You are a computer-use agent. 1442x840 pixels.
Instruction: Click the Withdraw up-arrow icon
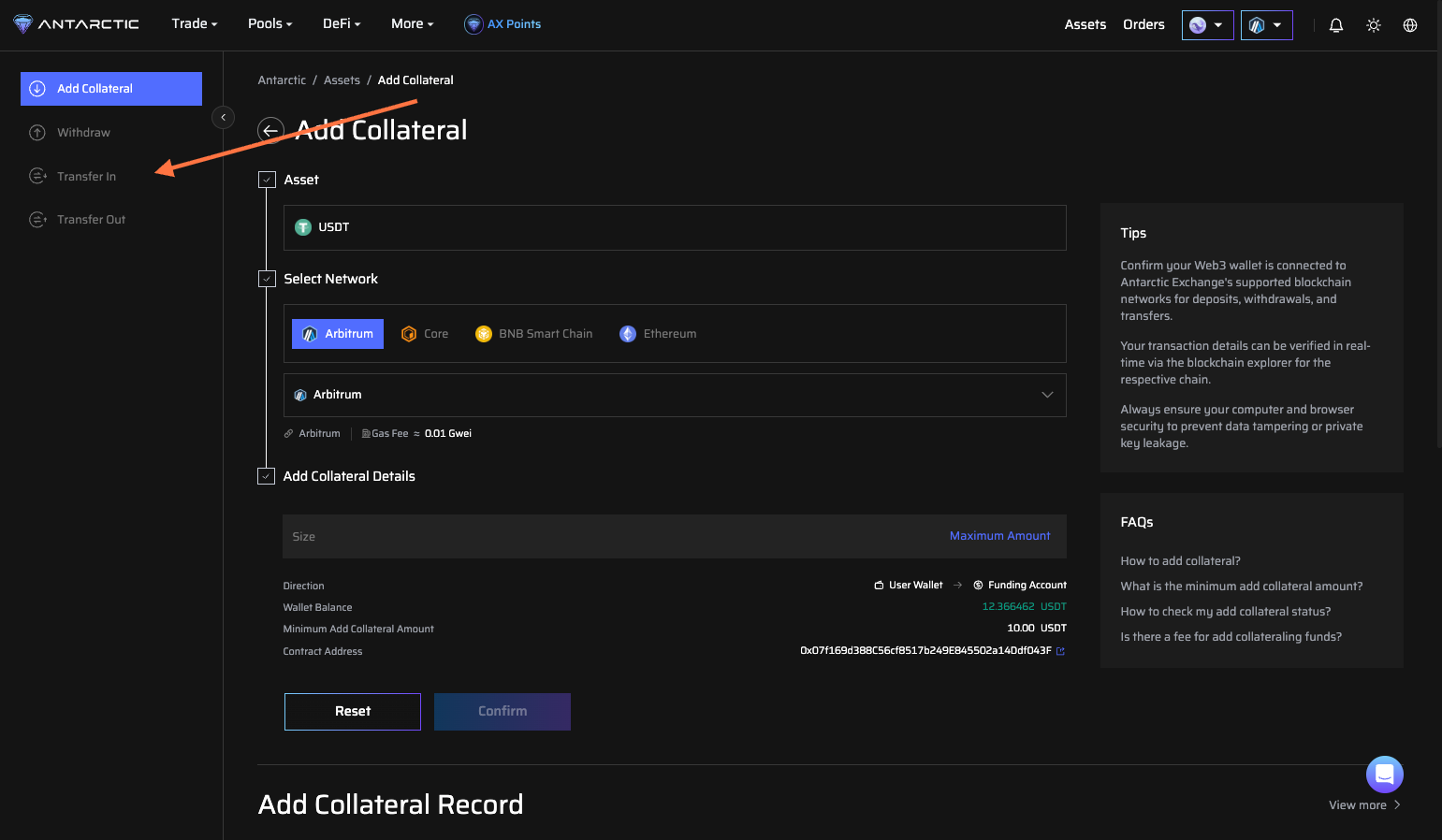click(x=37, y=133)
